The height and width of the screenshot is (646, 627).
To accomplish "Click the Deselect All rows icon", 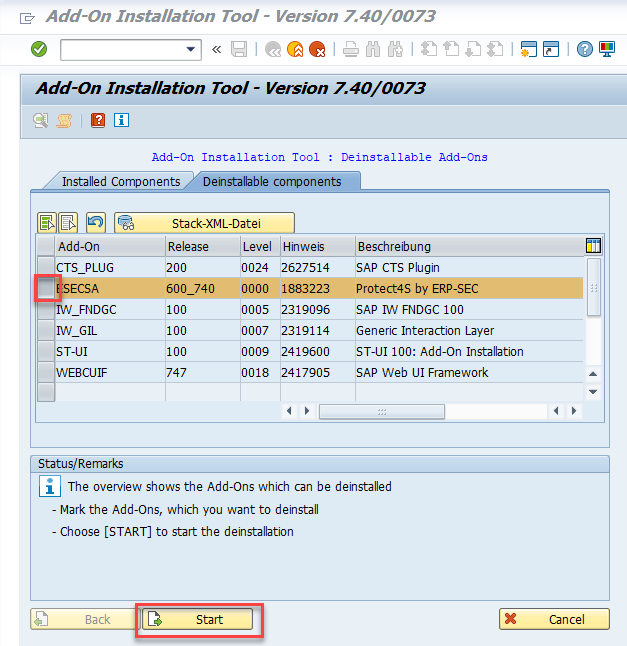I will coord(68,222).
